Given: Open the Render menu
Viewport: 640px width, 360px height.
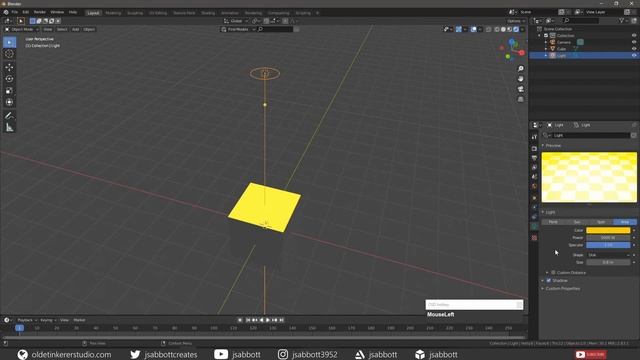Looking at the screenshot, I should pos(40,12).
